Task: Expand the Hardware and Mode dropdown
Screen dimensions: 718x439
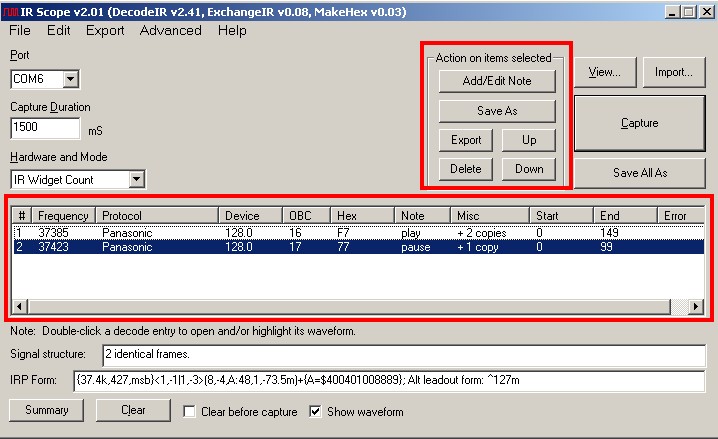Action: point(136,180)
